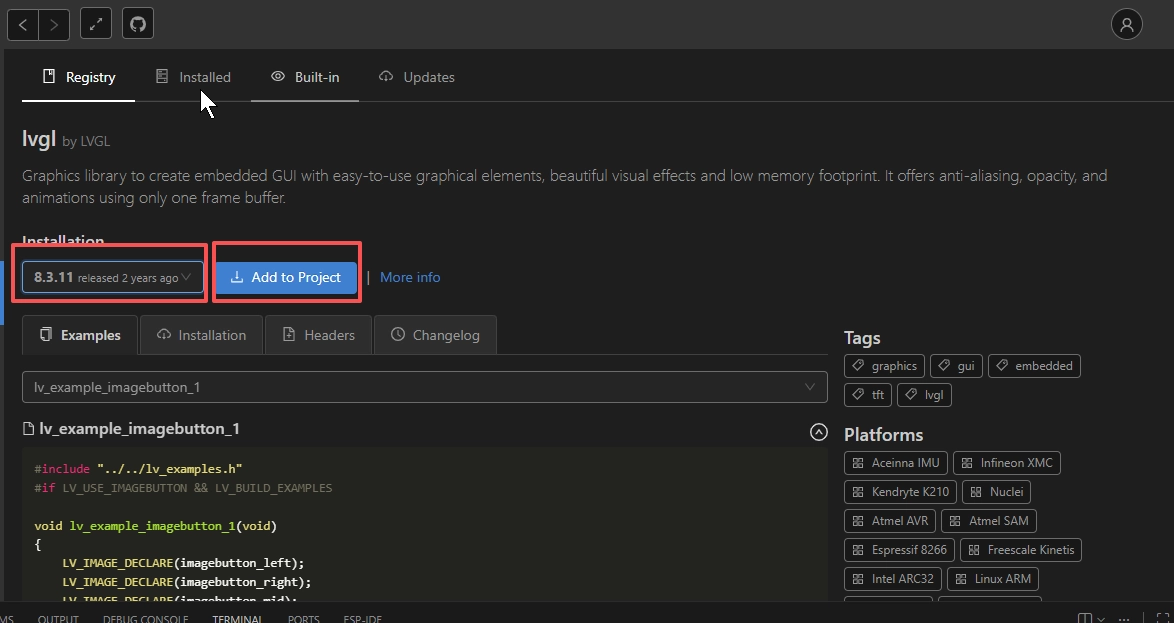Click the LV_IMAGE_DECLARE(imagebutton_left) line
1174x623 pixels.
tap(183, 563)
